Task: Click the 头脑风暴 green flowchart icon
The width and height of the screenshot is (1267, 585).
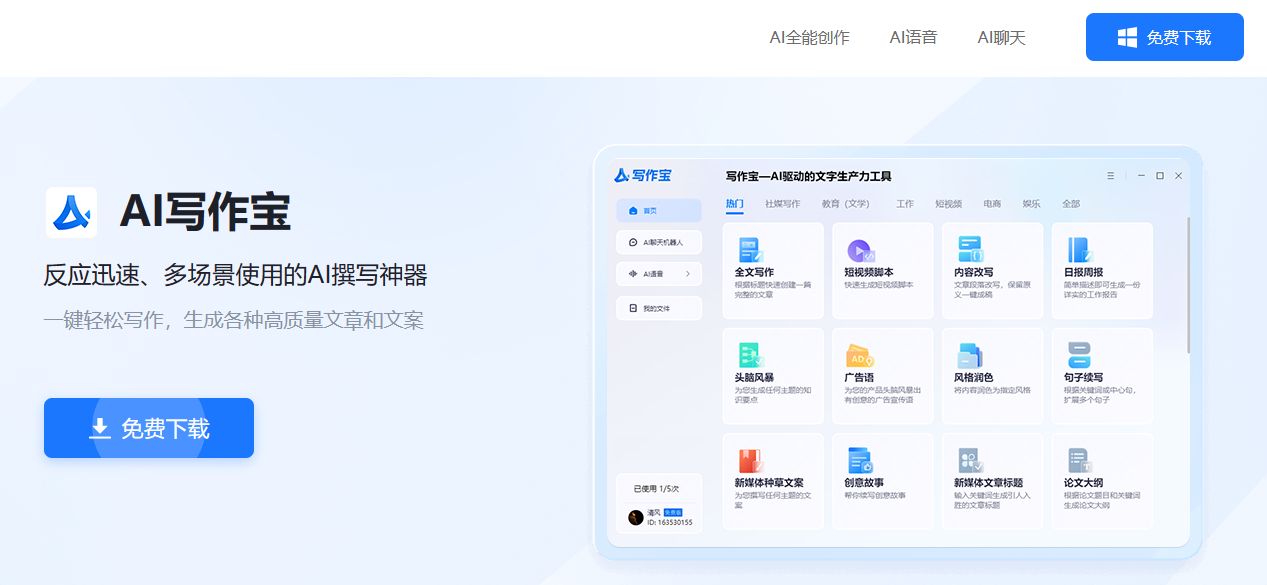Action: tap(750, 355)
